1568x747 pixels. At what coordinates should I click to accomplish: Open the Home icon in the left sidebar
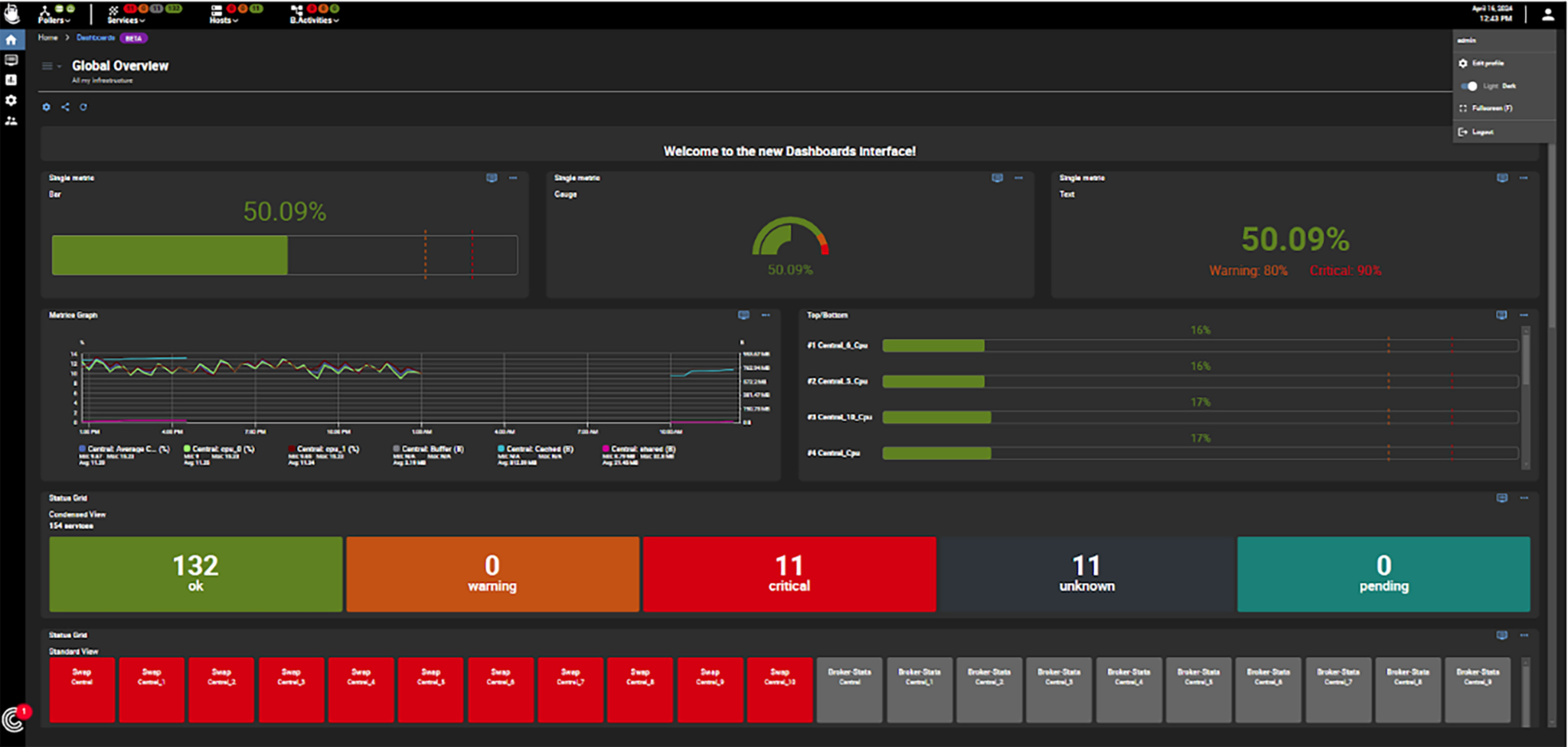[11, 40]
